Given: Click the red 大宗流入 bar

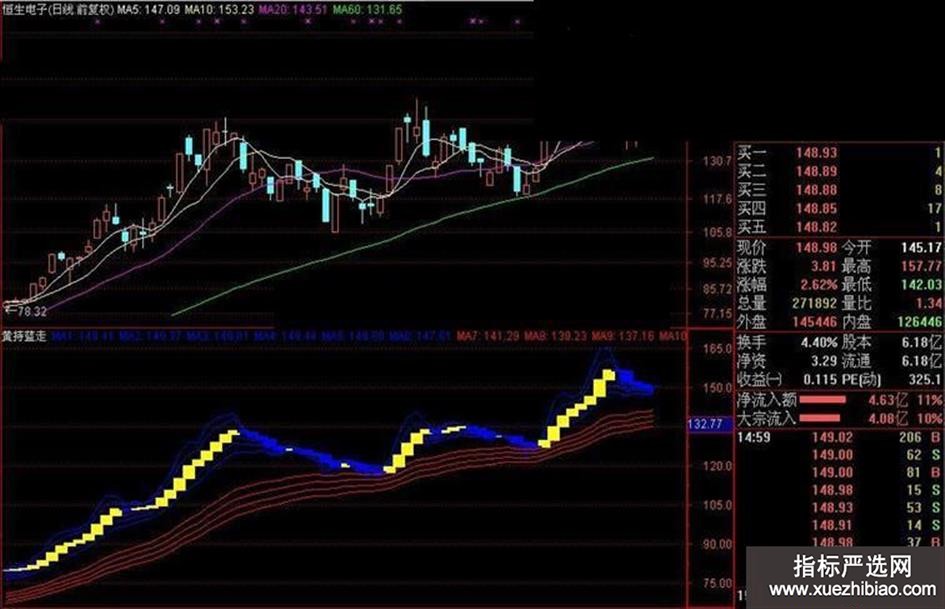Looking at the screenshot, I should [819, 418].
